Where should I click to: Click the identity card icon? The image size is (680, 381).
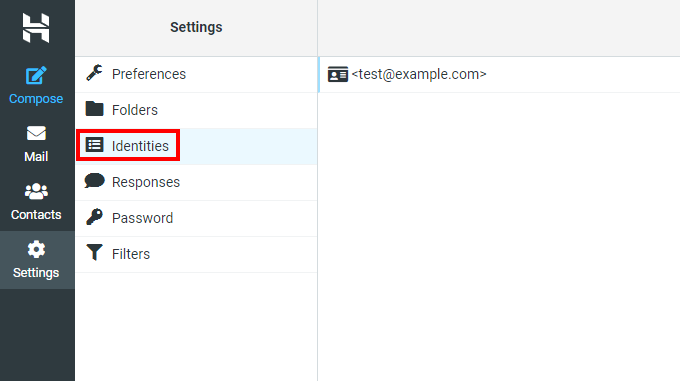coord(337,75)
